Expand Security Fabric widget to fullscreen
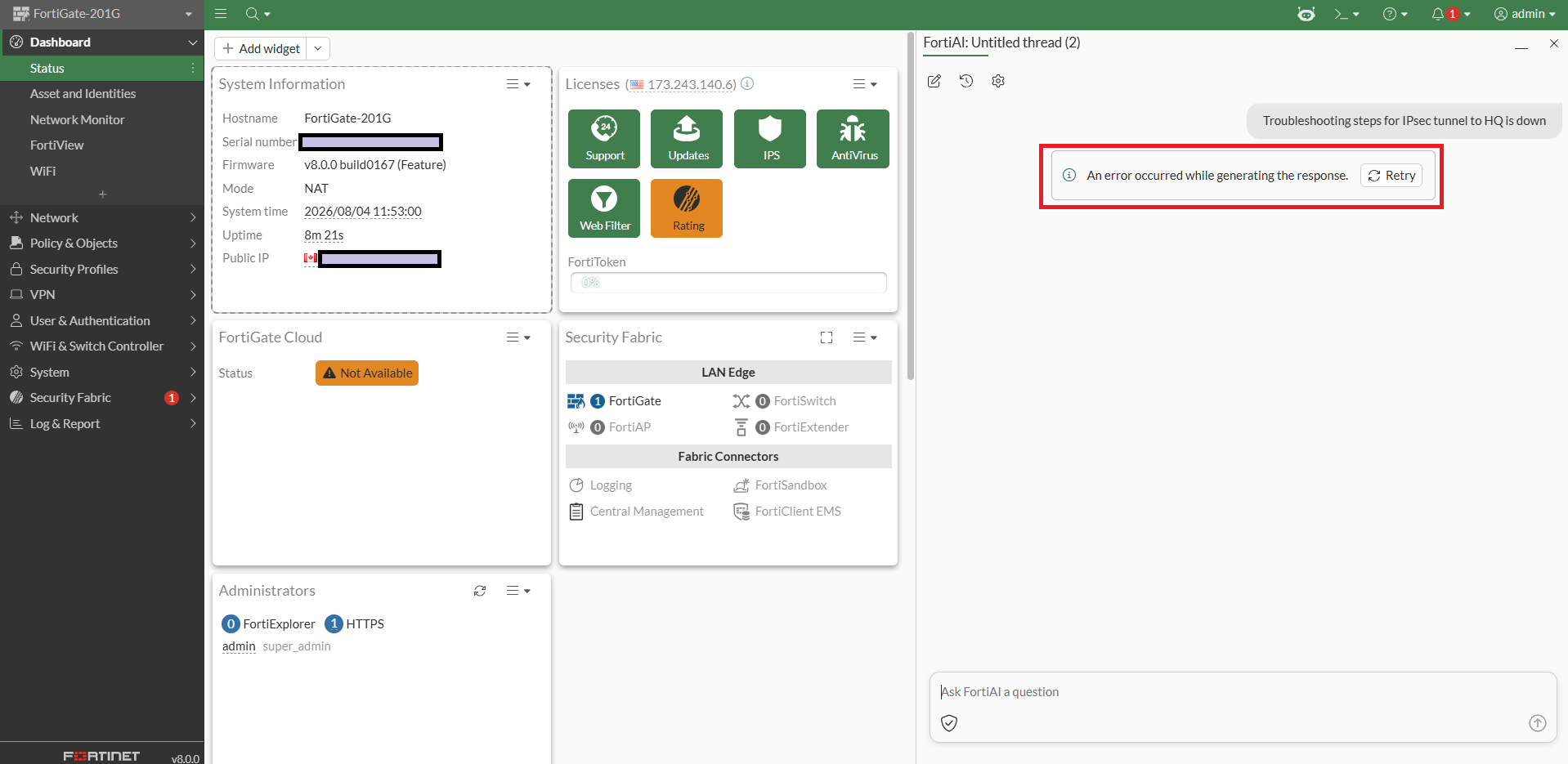 point(827,337)
